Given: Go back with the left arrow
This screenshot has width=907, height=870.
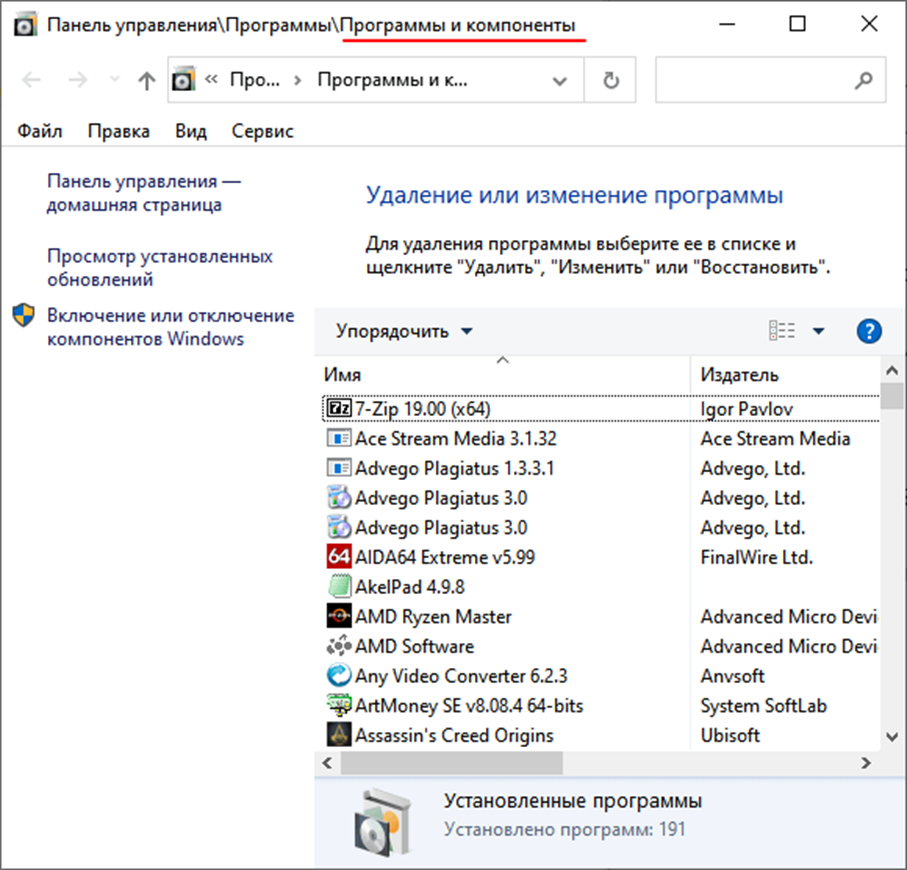Looking at the screenshot, I should tap(31, 80).
